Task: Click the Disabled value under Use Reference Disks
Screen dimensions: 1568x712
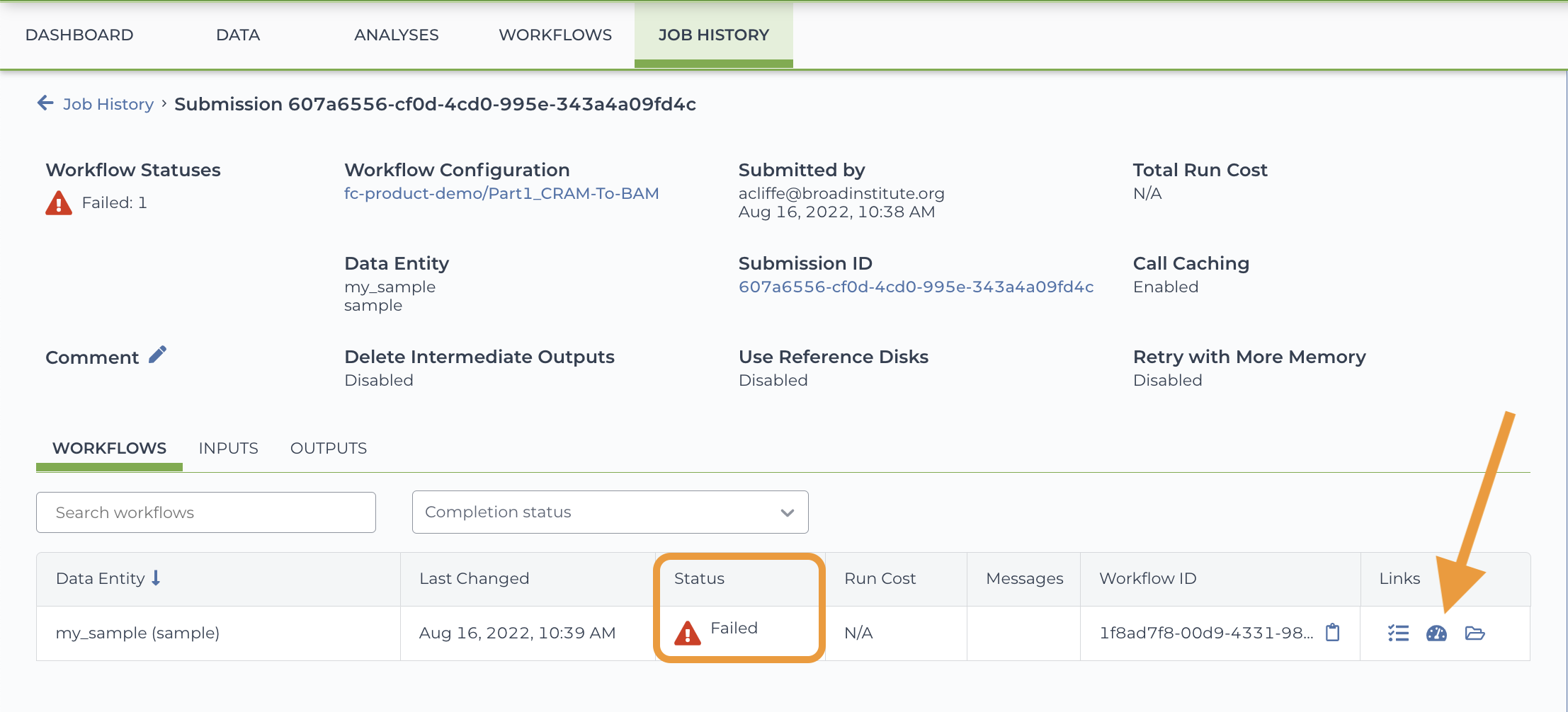Action: (x=773, y=380)
